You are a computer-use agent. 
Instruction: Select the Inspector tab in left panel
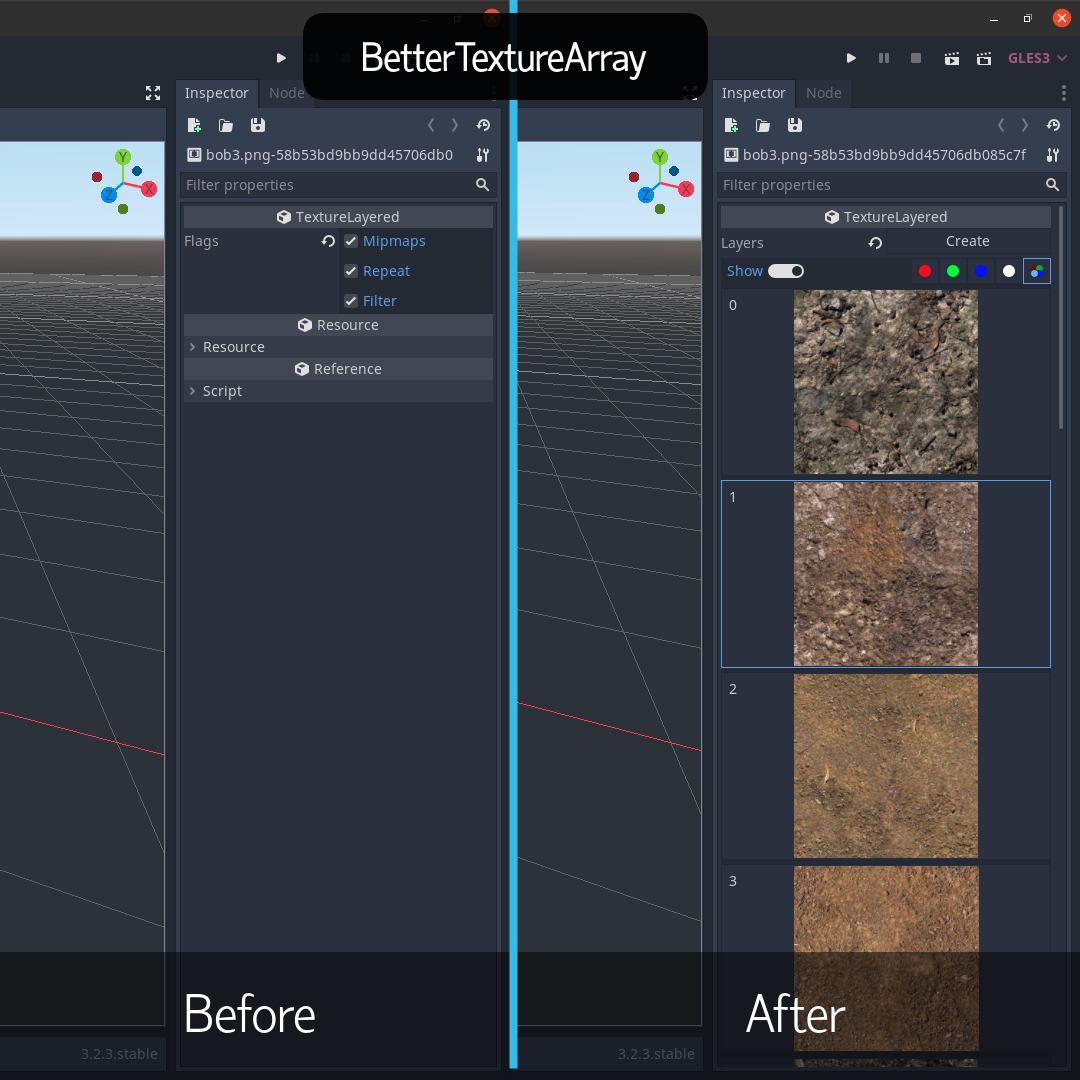point(216,93)
